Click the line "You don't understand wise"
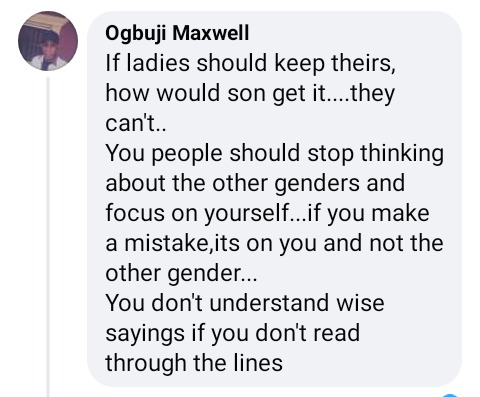Viewport: 480px width, 397px height. click(245, 303)
